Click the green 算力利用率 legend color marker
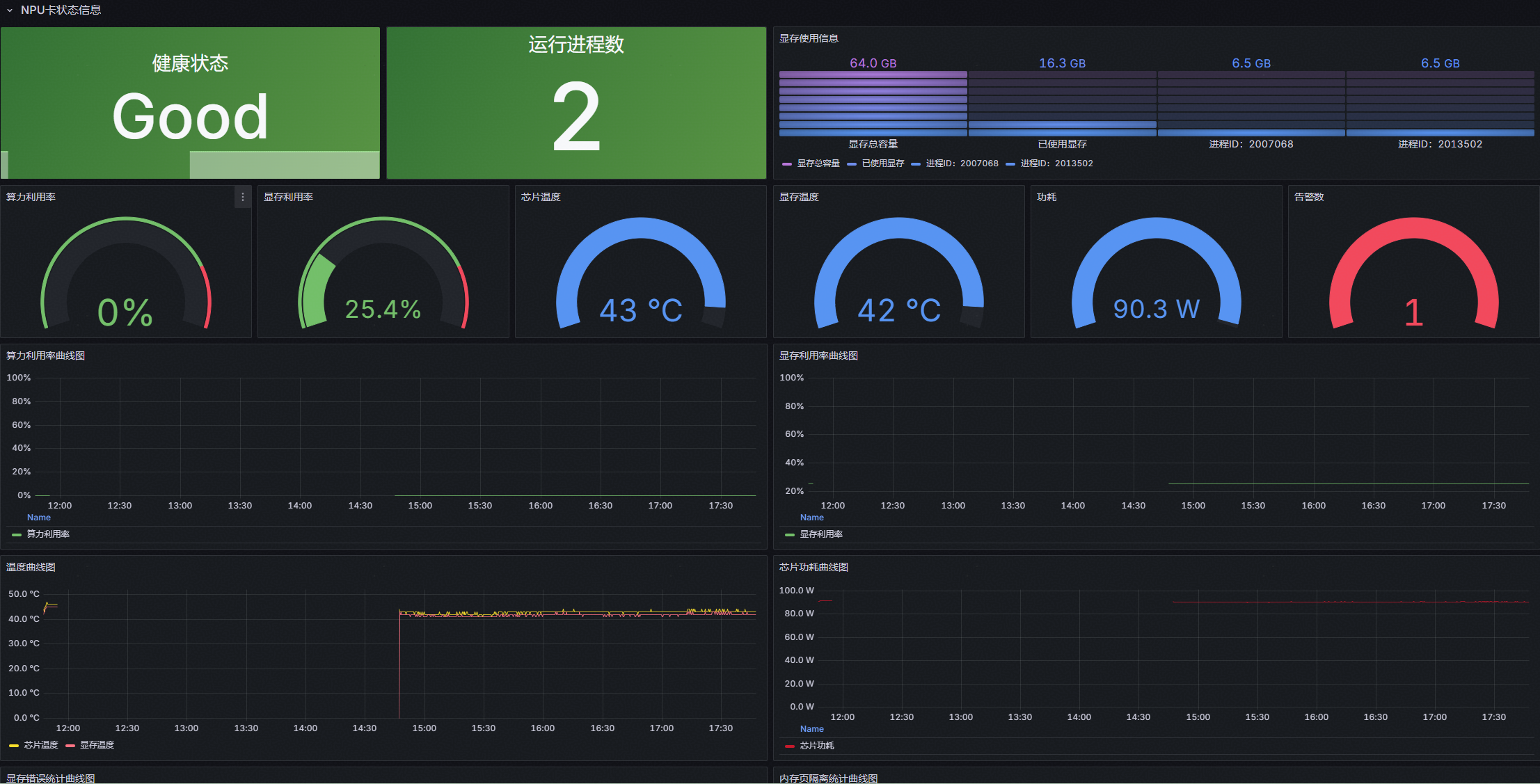Screen dimensions: 1540x784 click(x=17, y=535)
